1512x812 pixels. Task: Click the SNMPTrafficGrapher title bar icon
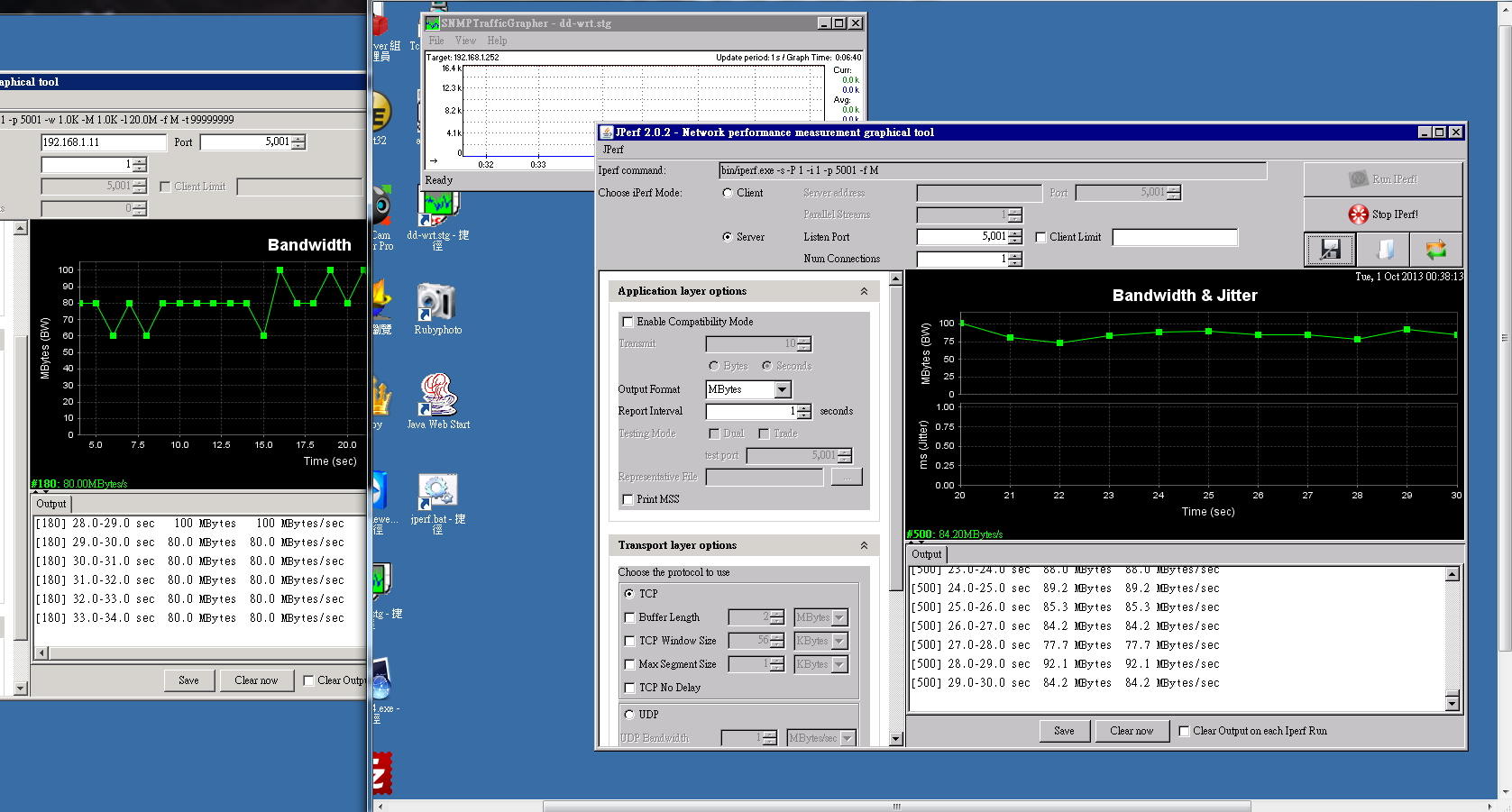click(x=433, y=23)
